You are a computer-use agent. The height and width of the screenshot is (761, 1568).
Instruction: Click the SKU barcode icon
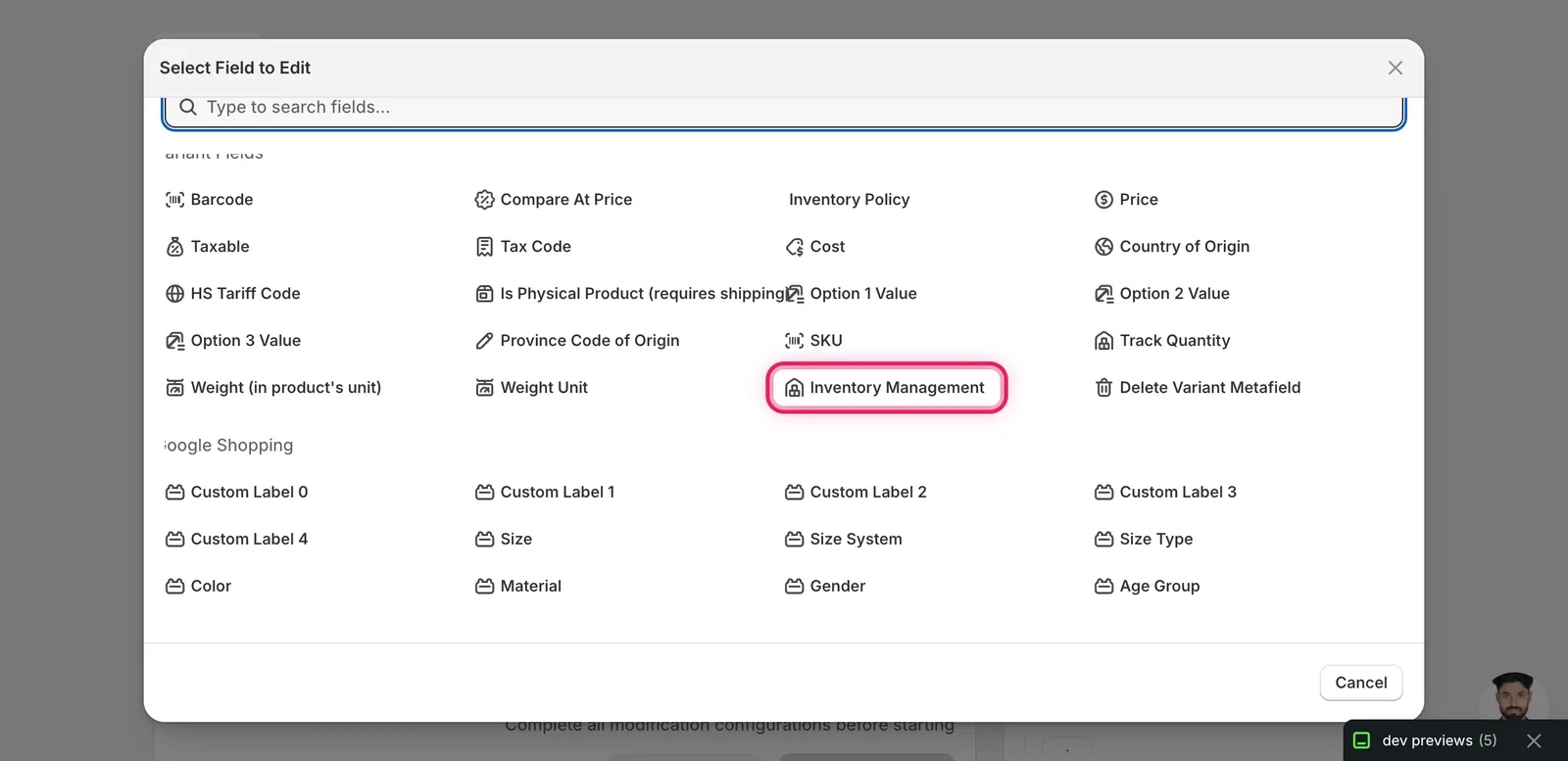794,341
